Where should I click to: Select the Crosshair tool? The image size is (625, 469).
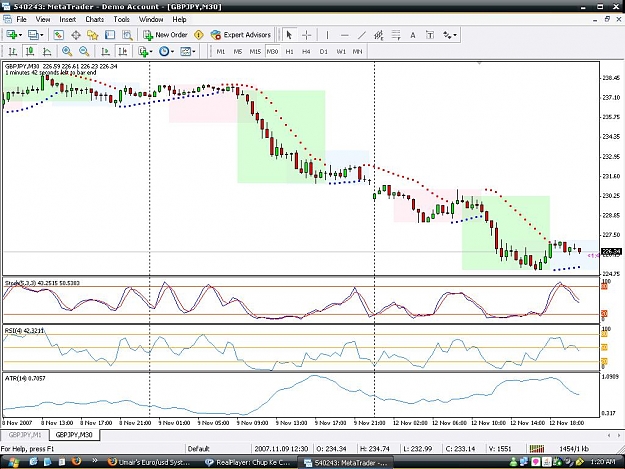point(307,35)
